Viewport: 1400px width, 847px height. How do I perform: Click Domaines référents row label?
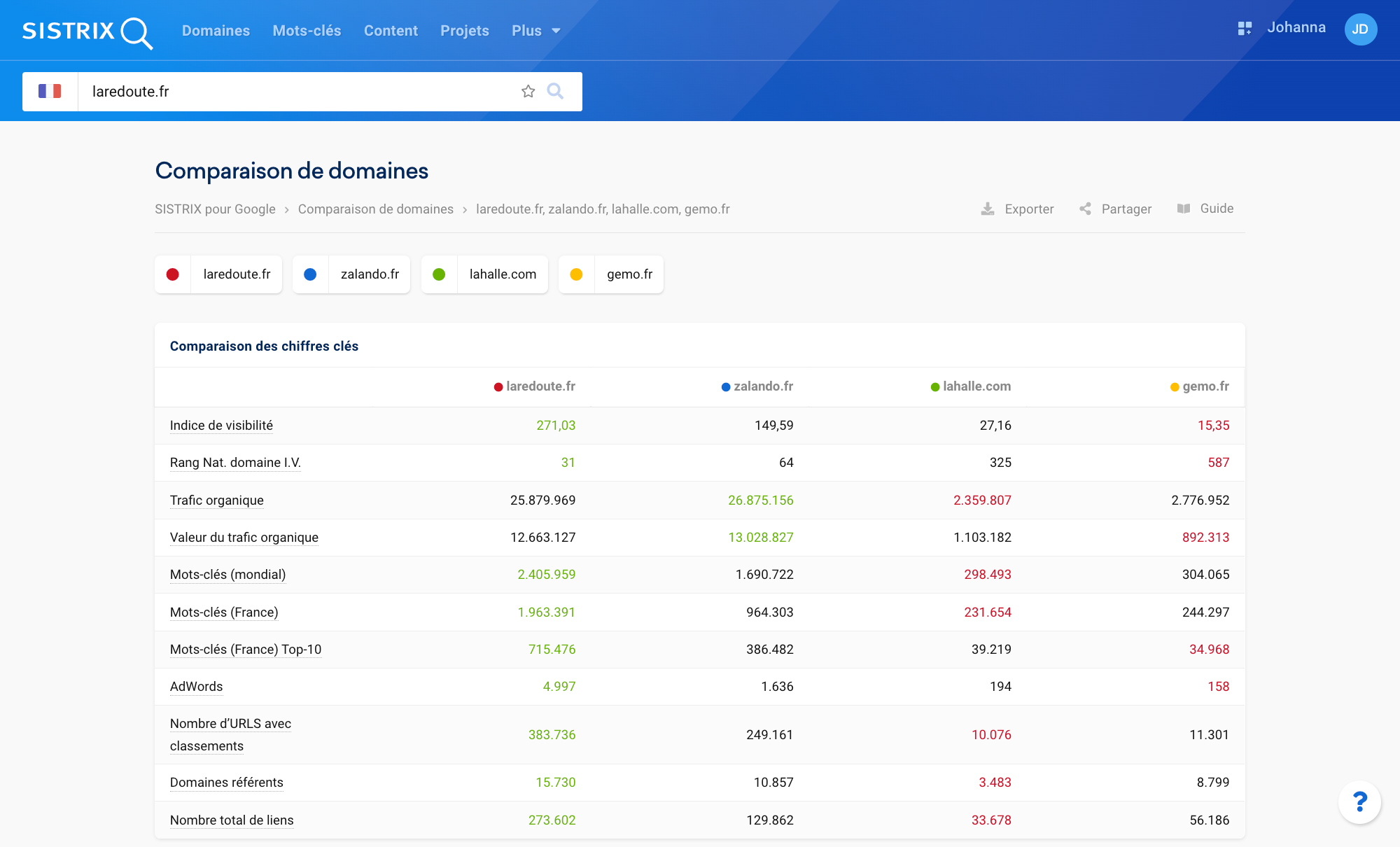227,783
